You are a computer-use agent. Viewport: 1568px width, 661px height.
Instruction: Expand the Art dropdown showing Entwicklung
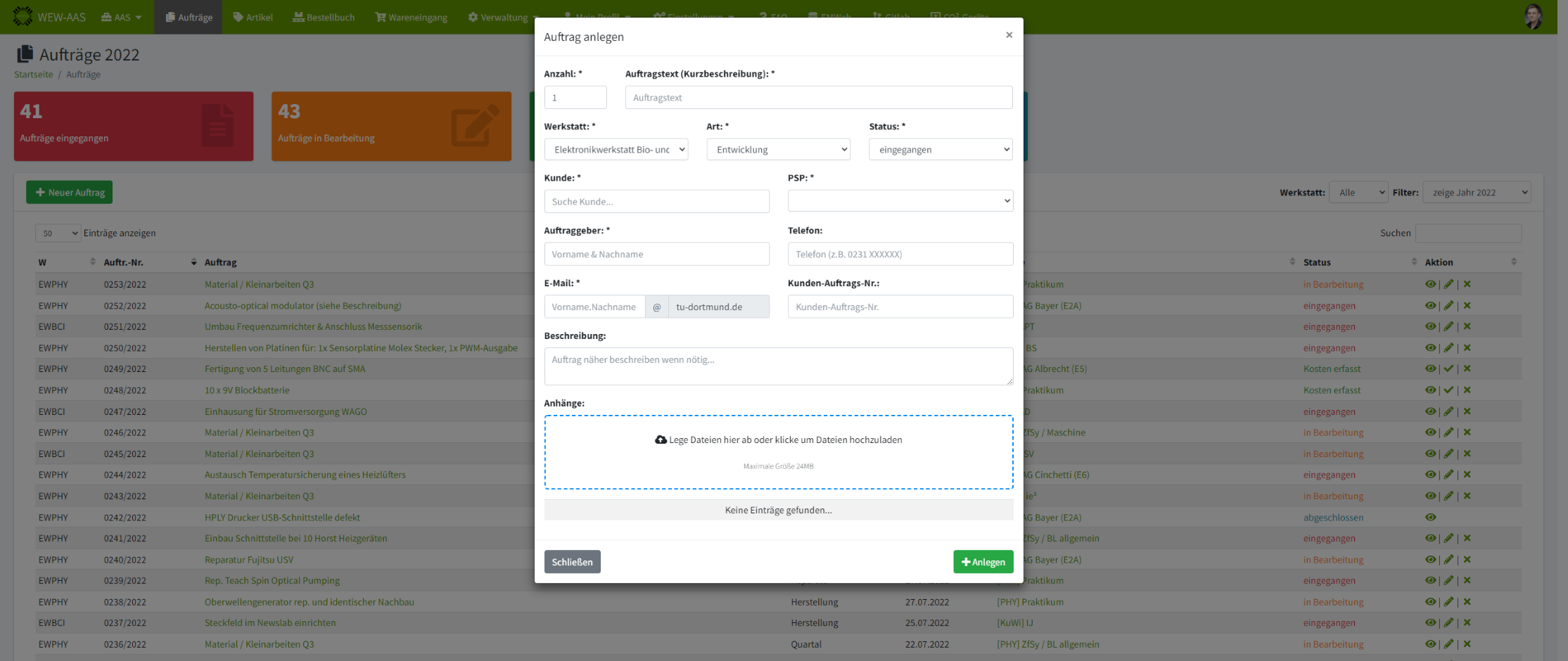(778, 149)
